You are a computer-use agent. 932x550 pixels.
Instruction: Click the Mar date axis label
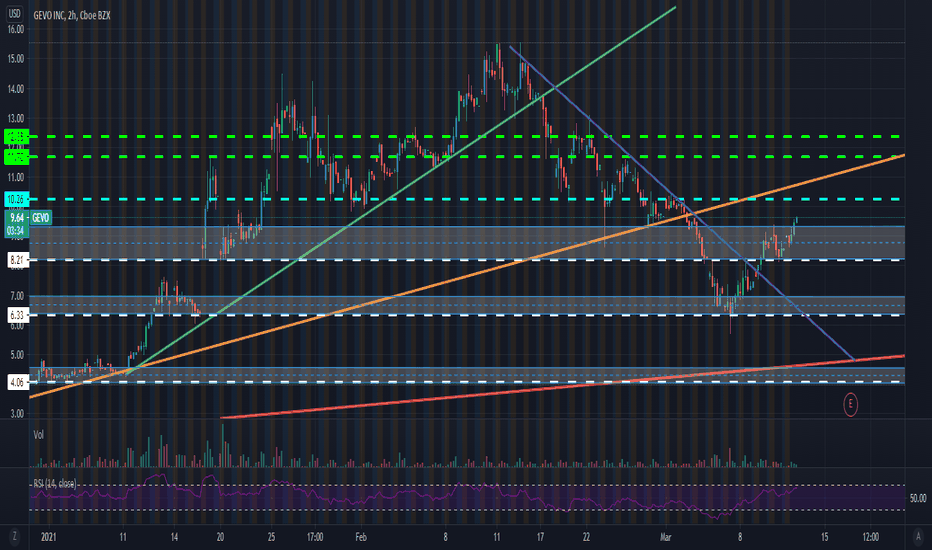(665, 538)
